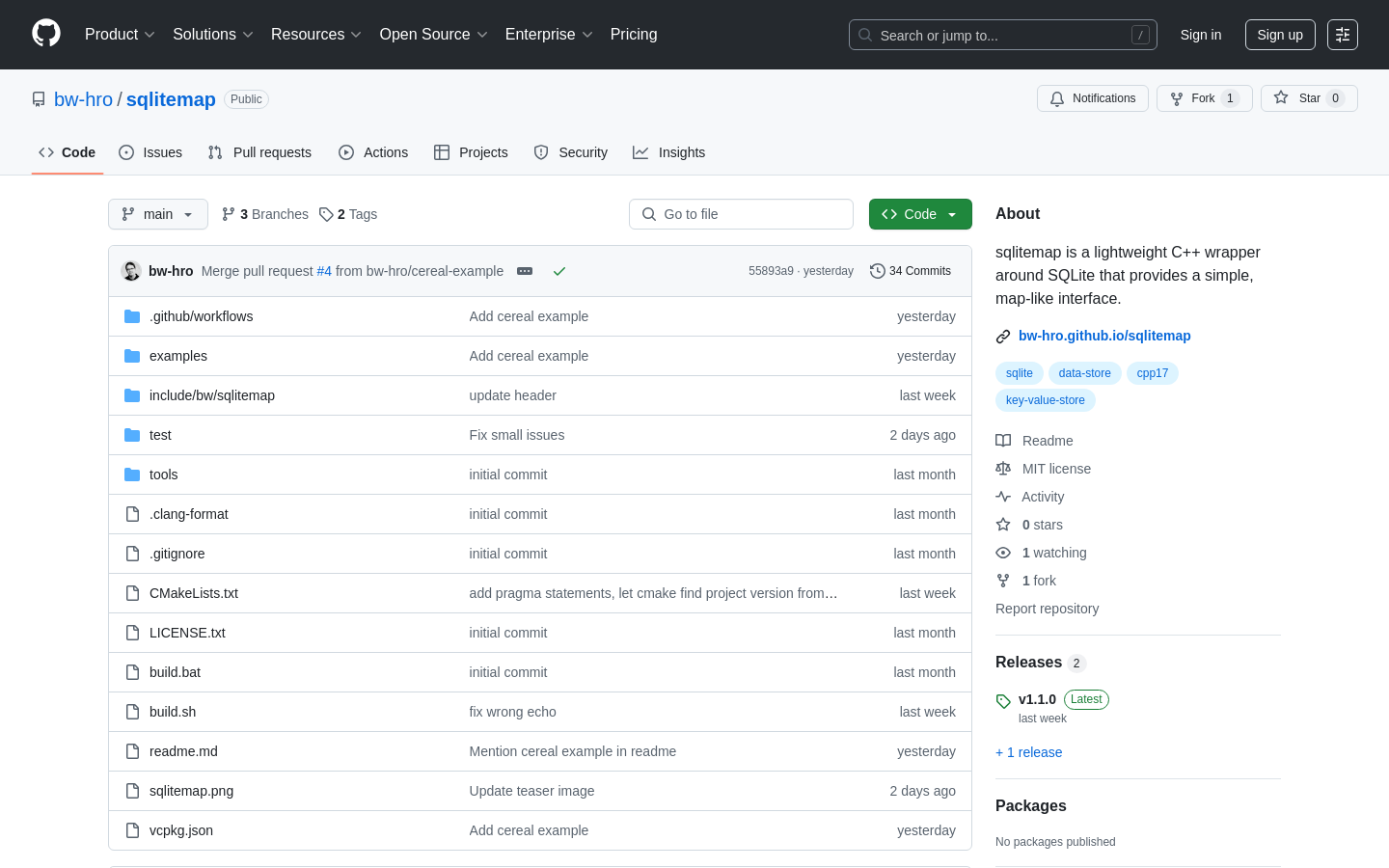This screenshot has height=868, width=1389.
Task: Select the data-store topic tag
Action: click(1084, 373)
